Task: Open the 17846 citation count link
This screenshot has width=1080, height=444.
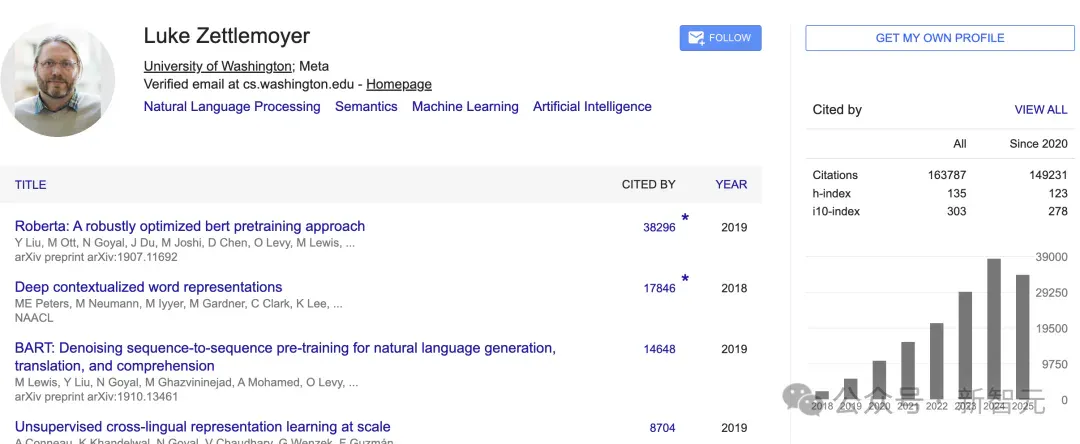Action: (x=659, y=288)
